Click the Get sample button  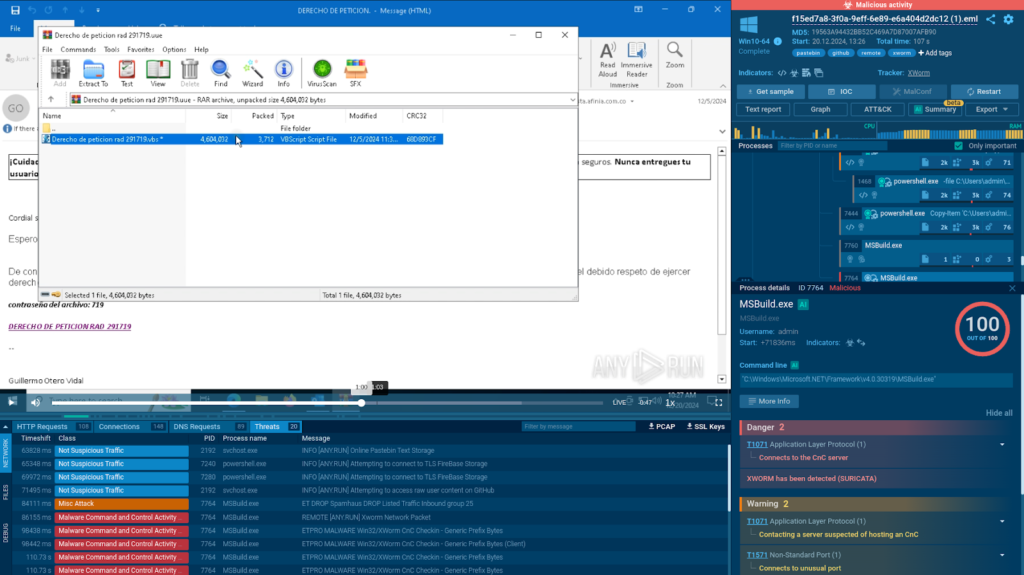(769, 91)
